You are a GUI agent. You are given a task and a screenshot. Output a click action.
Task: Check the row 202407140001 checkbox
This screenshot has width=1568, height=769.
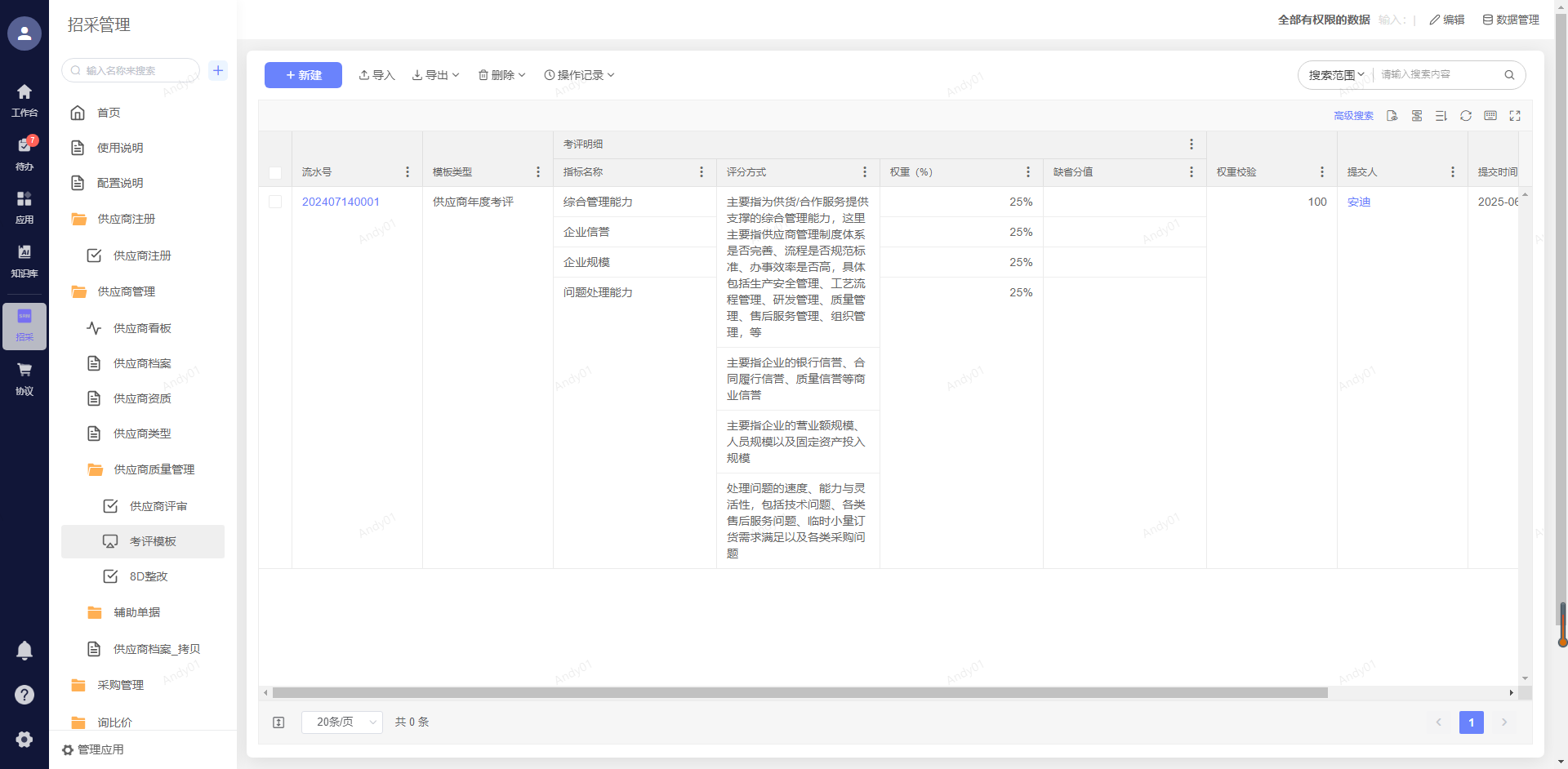click(x=275, y=202)
